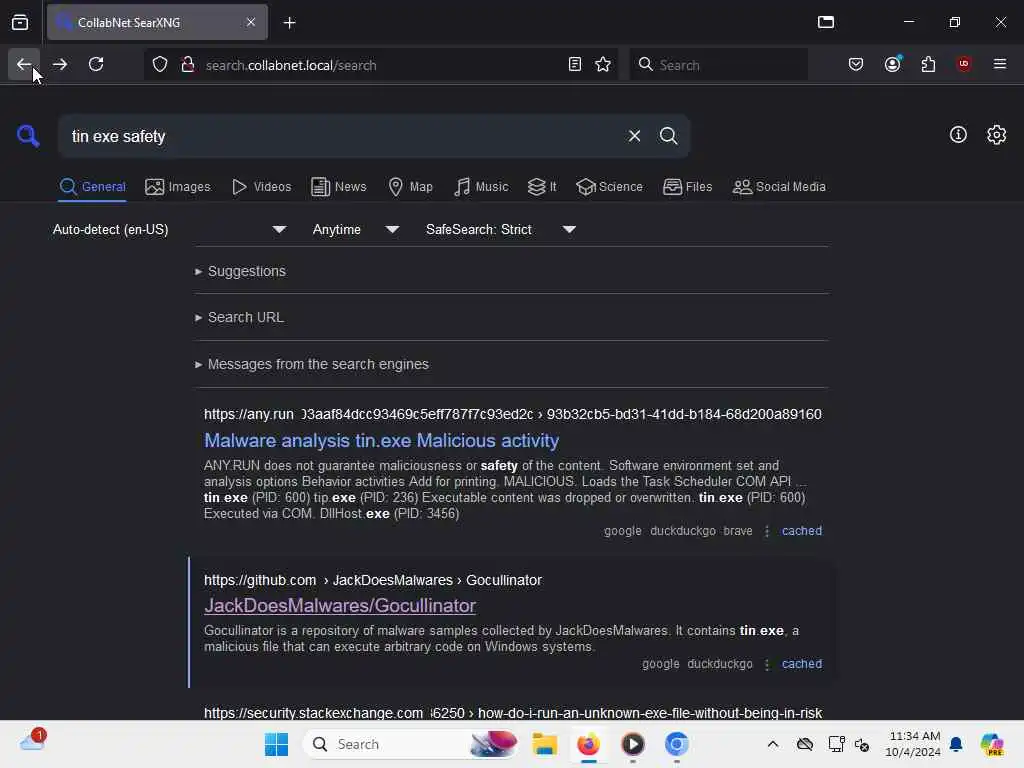The height and width of the screenshot is (768, 1024).
Task: Open the github.com result URL line
Action: point(373,580)
